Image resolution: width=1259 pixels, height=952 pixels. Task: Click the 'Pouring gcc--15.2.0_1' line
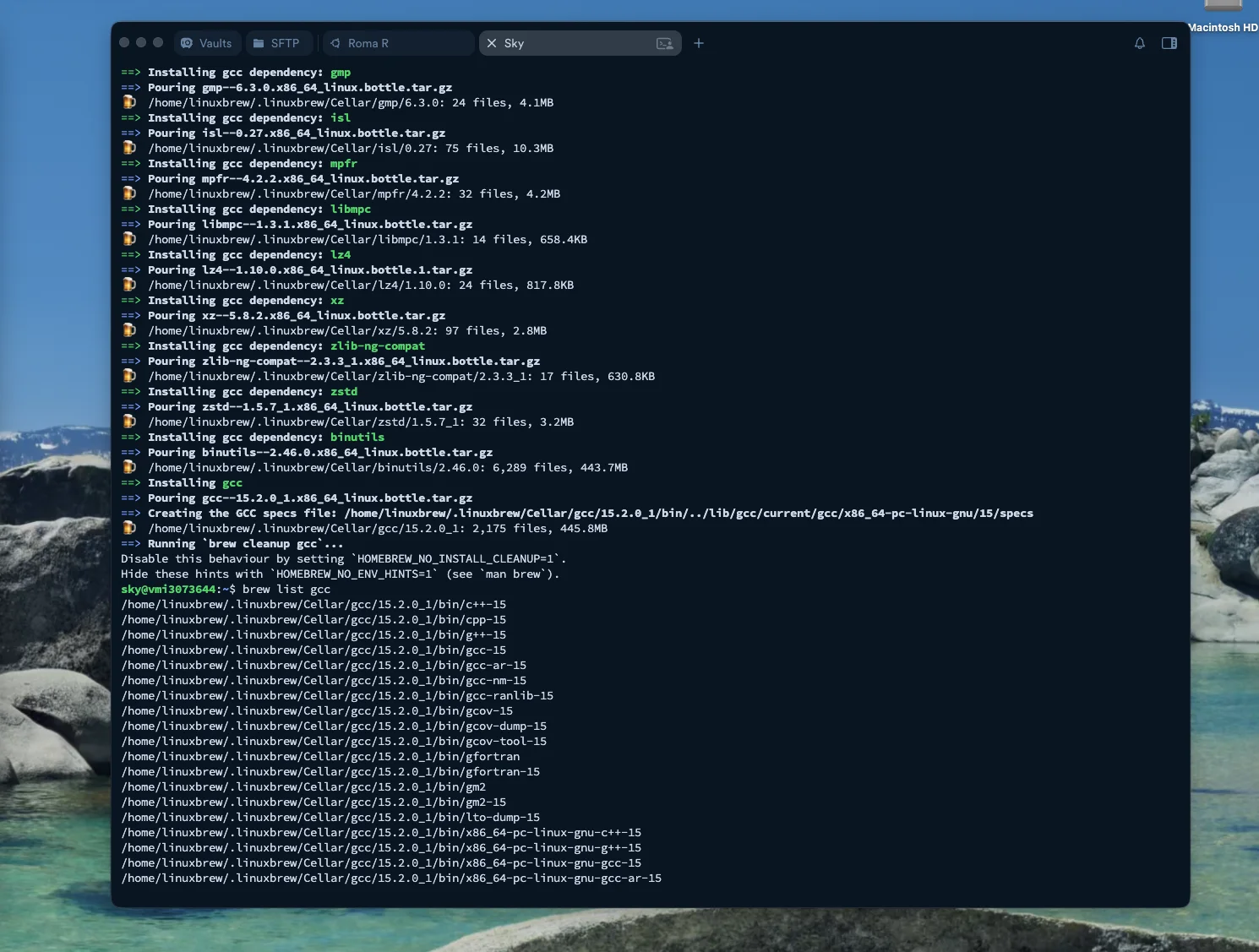(x=297, y=498)
